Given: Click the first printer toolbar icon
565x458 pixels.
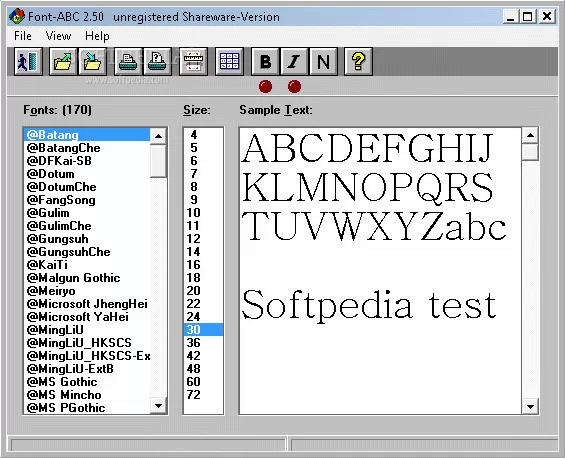Looking at the screenshot, I should click(x=128, y=62).
